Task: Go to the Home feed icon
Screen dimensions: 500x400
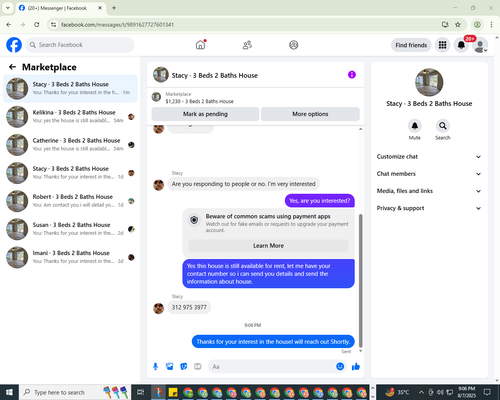Action: point(200,45)
